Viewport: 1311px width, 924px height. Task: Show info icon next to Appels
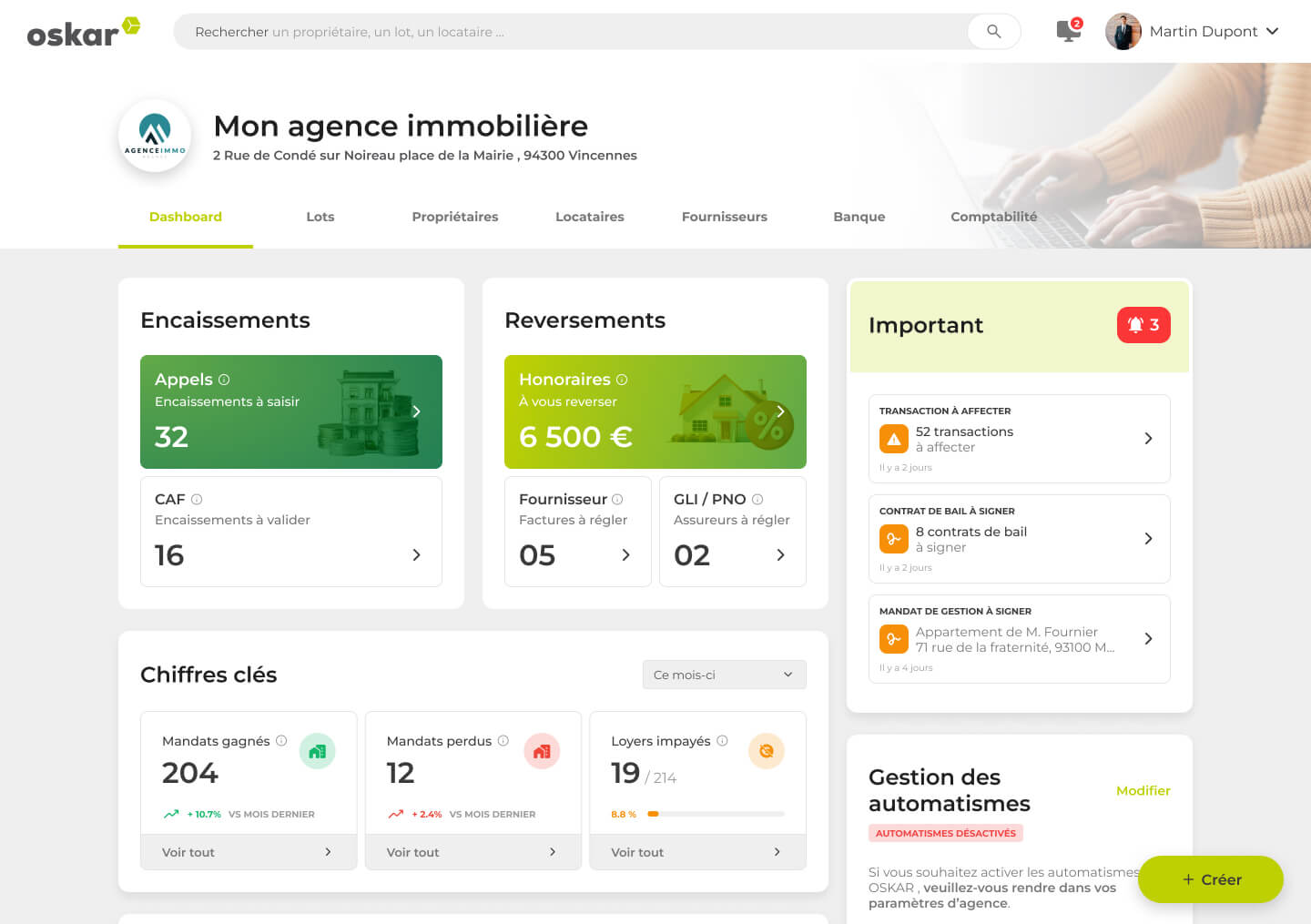coord(224,380)
